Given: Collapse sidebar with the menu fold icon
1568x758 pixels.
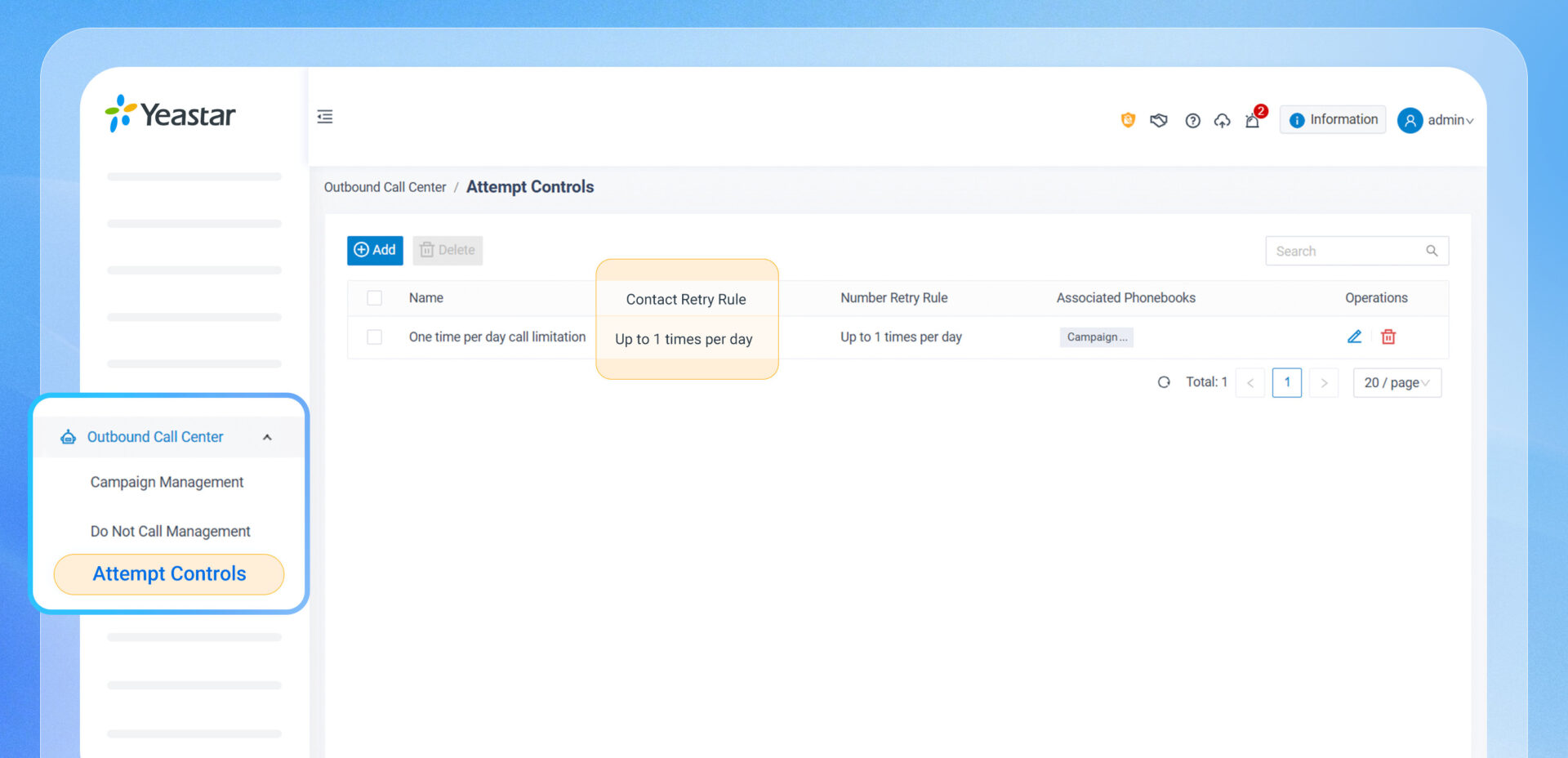Looking at the screenshot, I should pyautogui.click(x=325, y=117).
